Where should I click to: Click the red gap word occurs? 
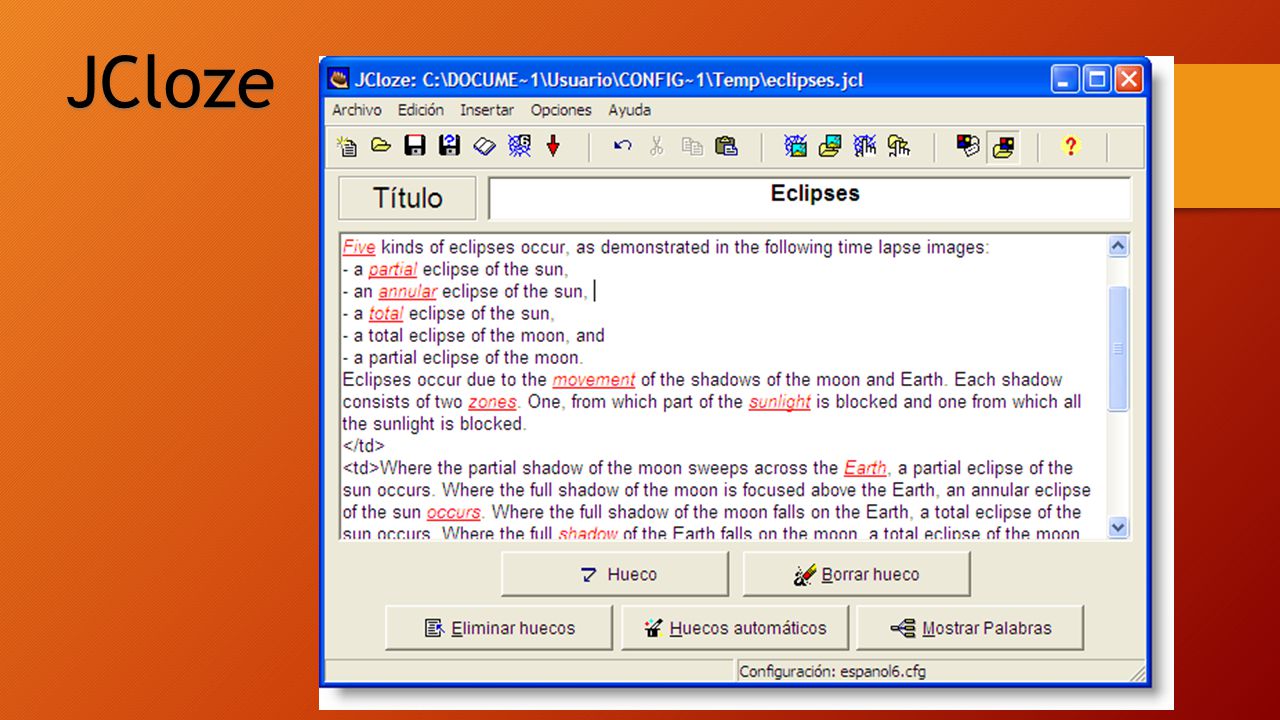(454, 512)
